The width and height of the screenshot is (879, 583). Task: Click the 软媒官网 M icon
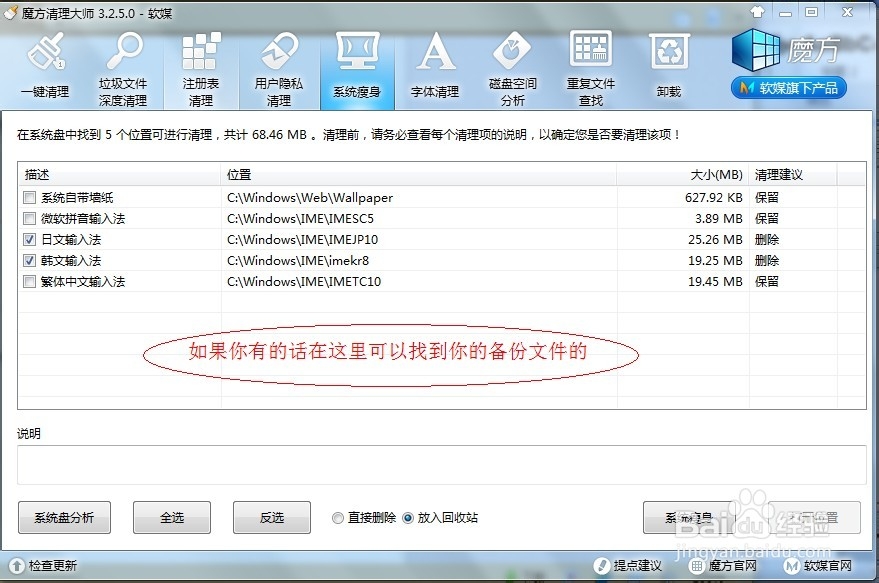[792, 566]
